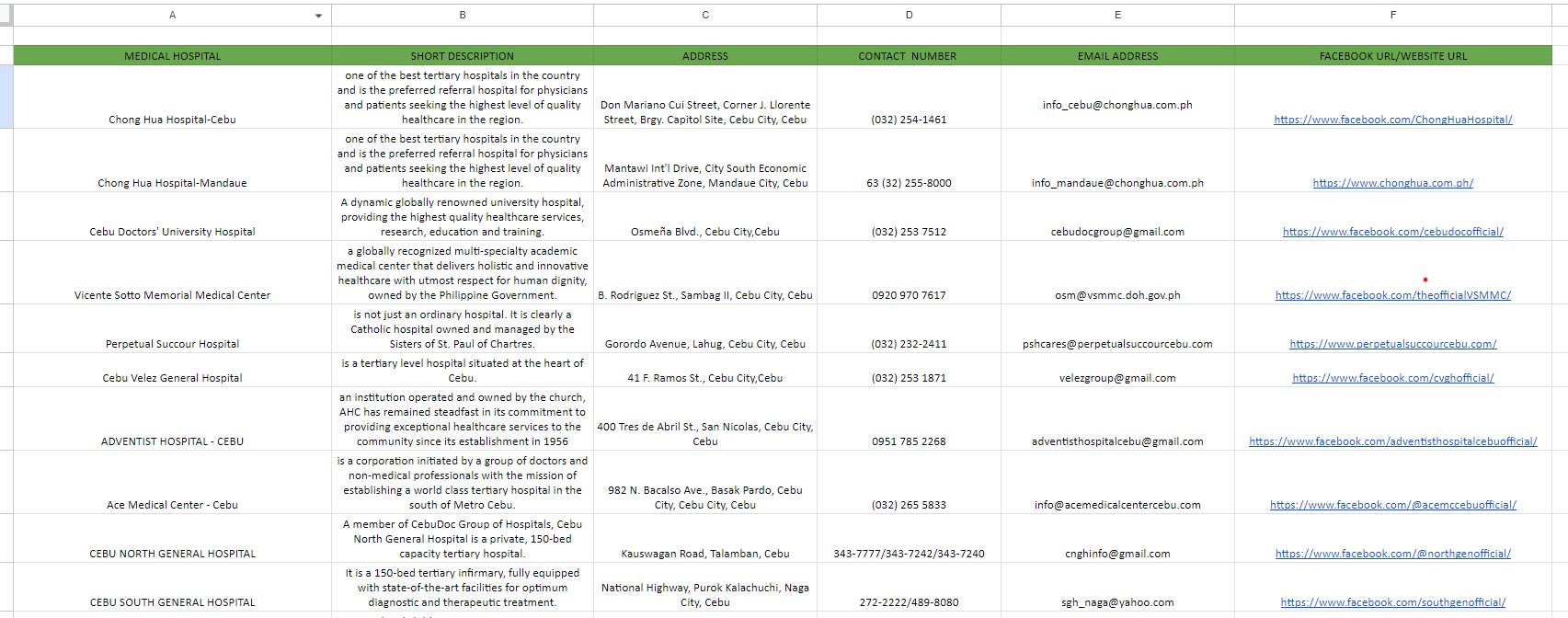The height and width of the screenshot is (618, 1568).
Task: Select the Perpetual Succour Hospital cell
Action: 173,329
